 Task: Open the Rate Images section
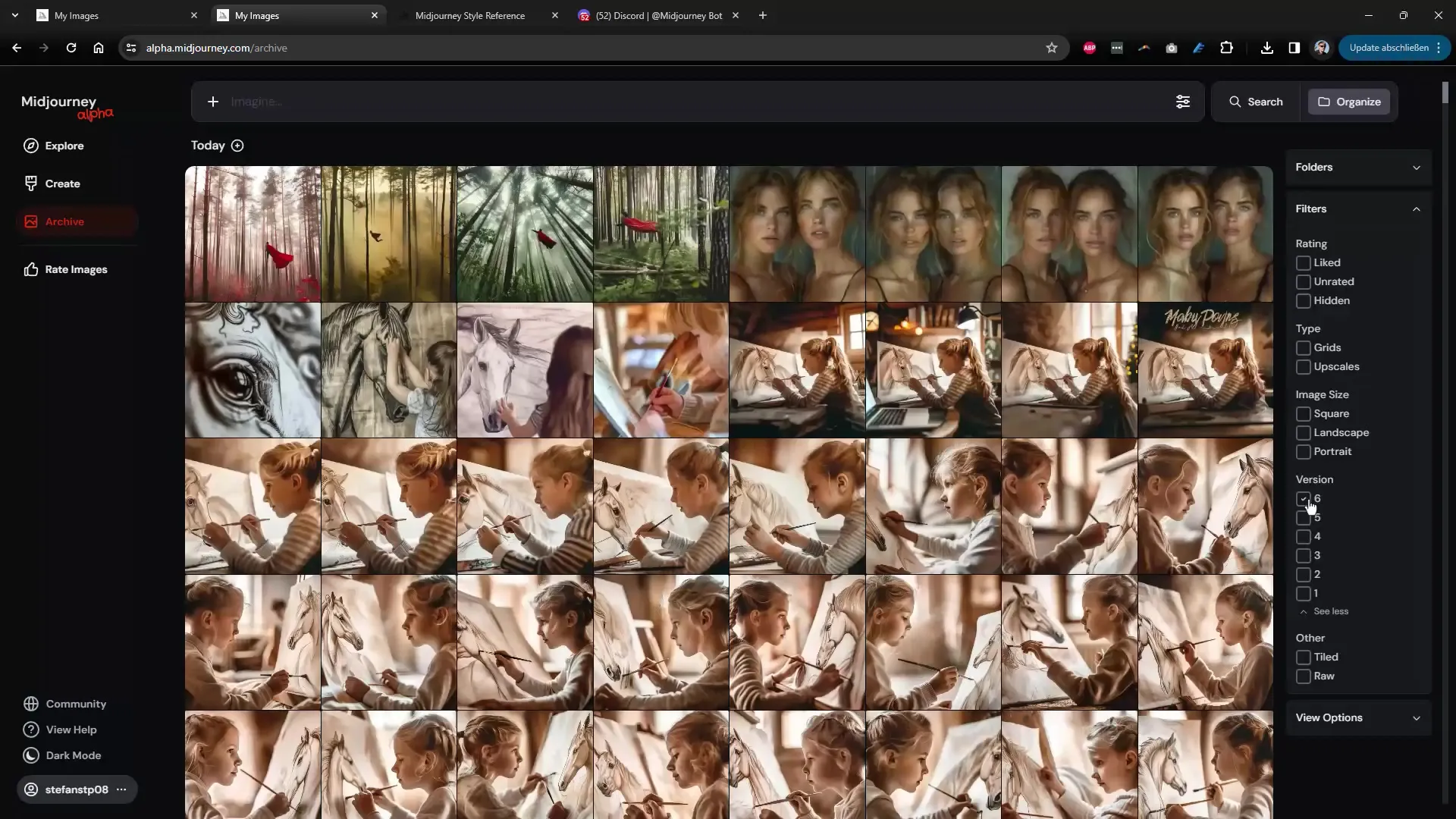point(76,269)
